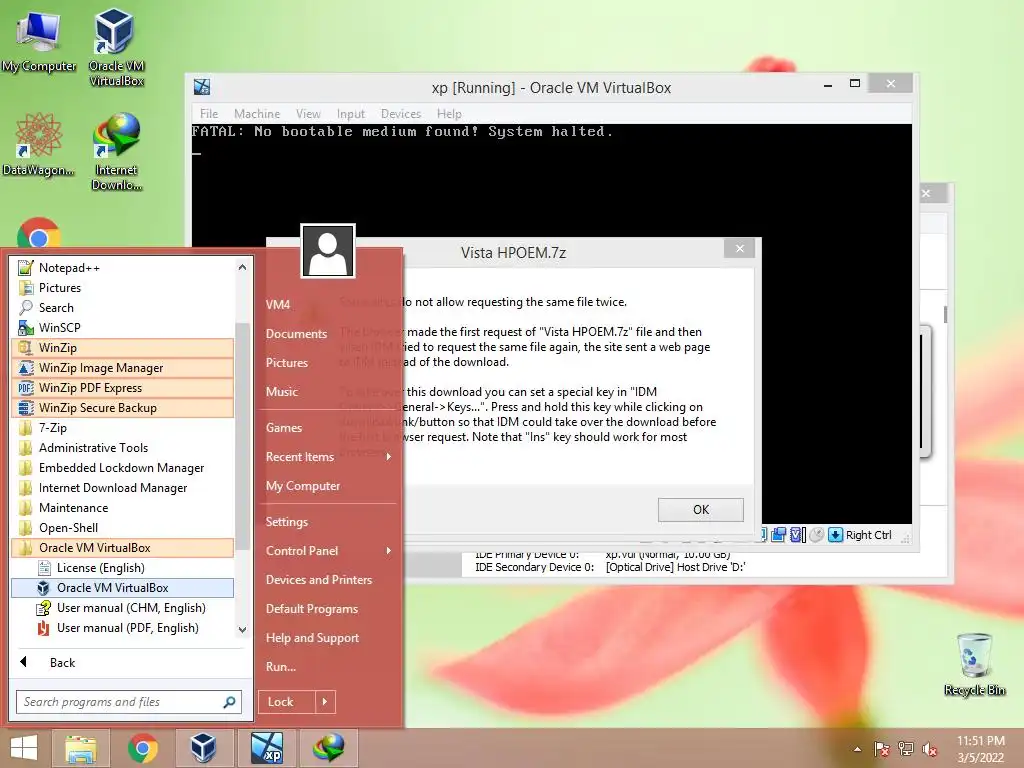Viewport: 1024px width, 768px height.
Task: Focus Search programs and files field
Action: (129, 702)
